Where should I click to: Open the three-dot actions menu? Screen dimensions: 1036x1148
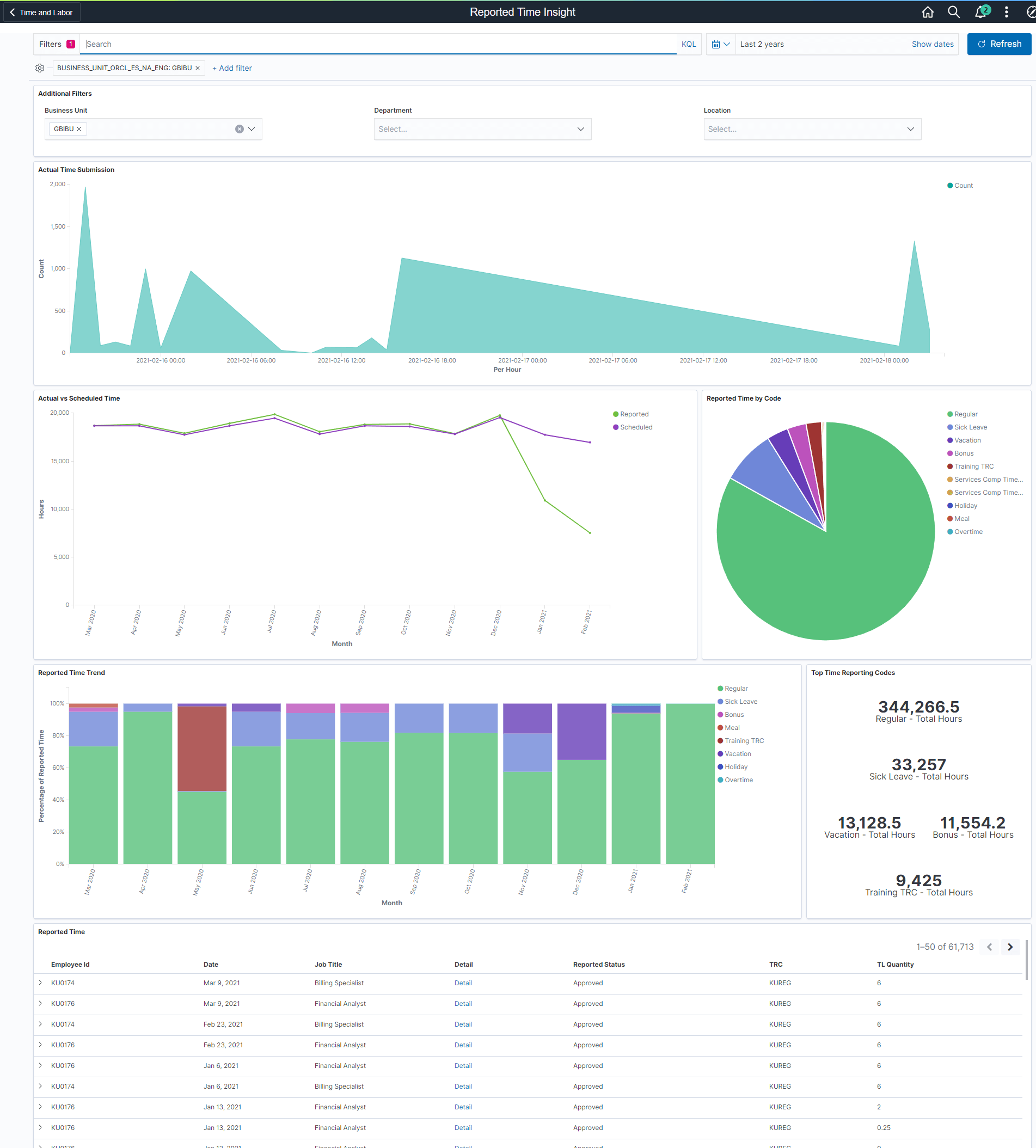(1007, 12)
